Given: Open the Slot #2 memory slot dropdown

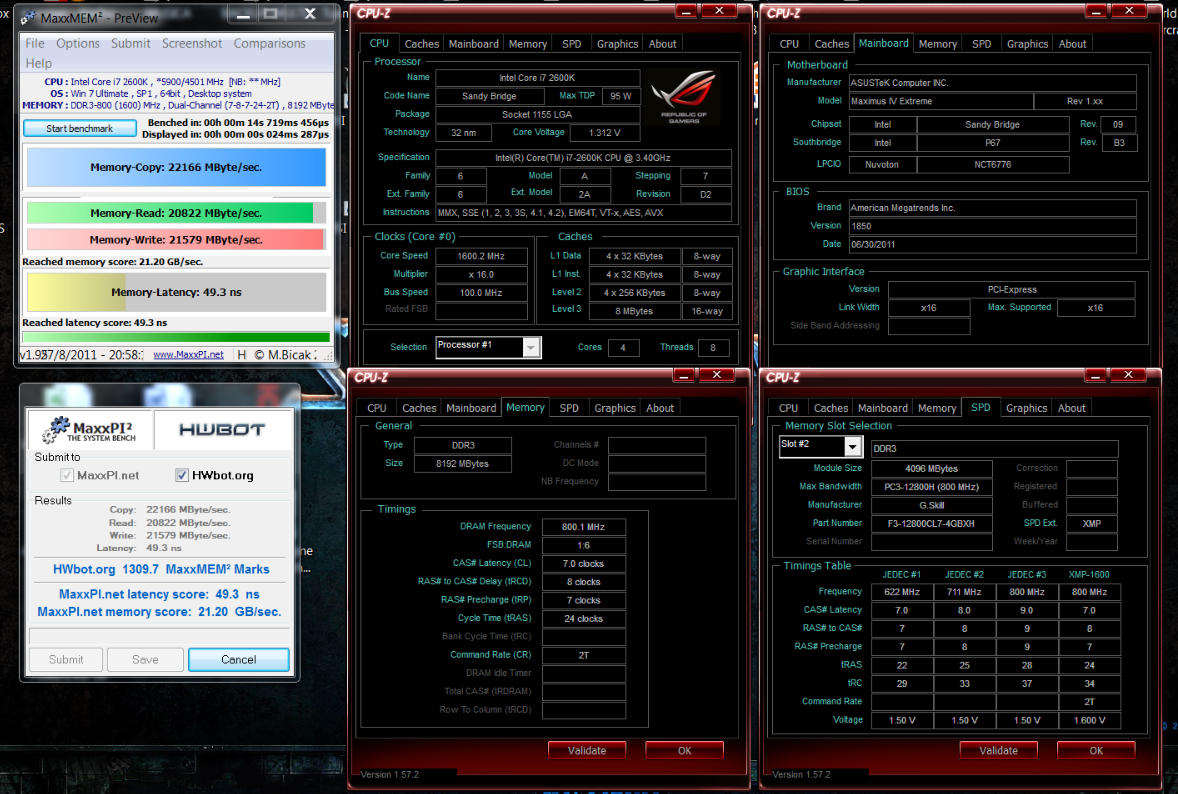Looking at the screenshot, I should tap(852, 447).
